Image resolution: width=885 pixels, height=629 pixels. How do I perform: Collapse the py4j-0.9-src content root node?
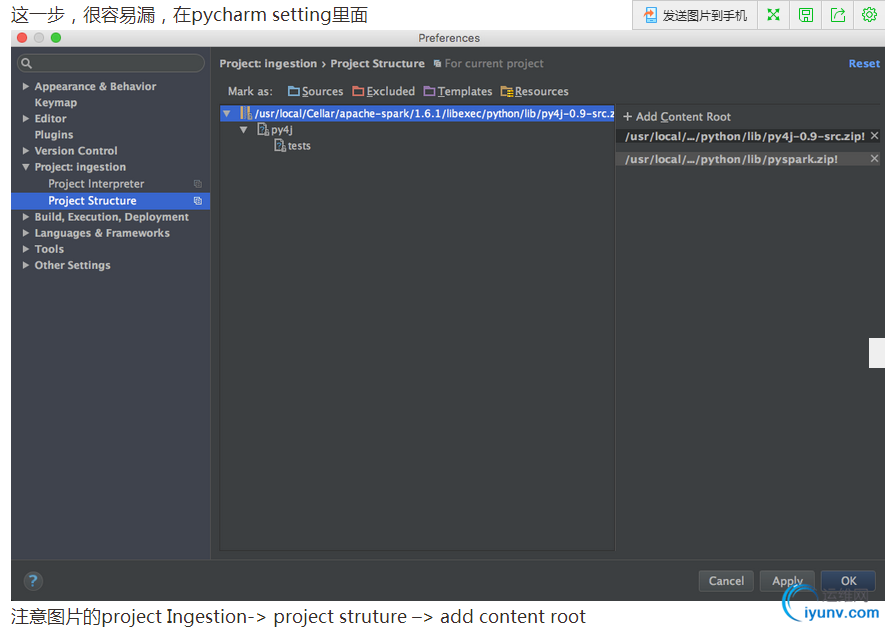pyautogui.click(x=226, y=113)
